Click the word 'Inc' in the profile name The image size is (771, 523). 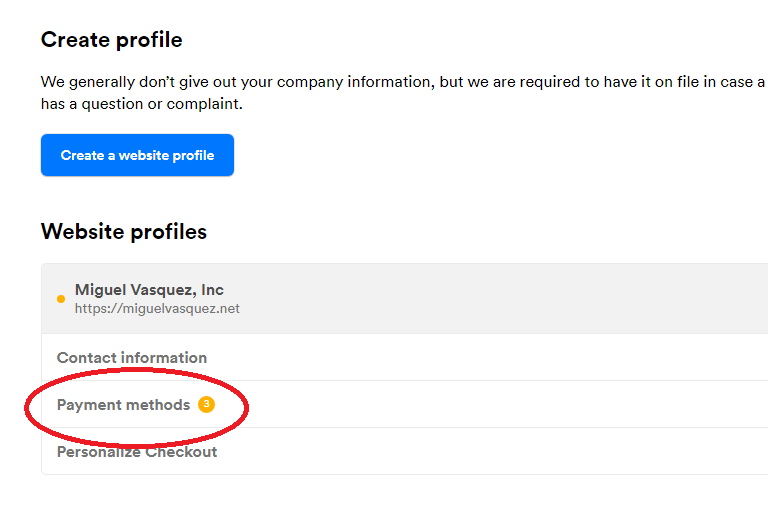212,290
